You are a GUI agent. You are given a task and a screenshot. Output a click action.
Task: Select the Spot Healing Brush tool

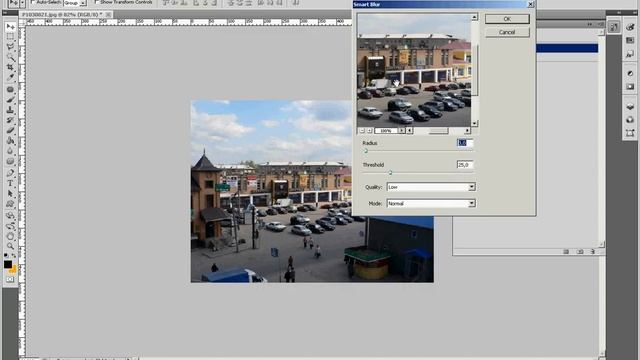(10, 89)
